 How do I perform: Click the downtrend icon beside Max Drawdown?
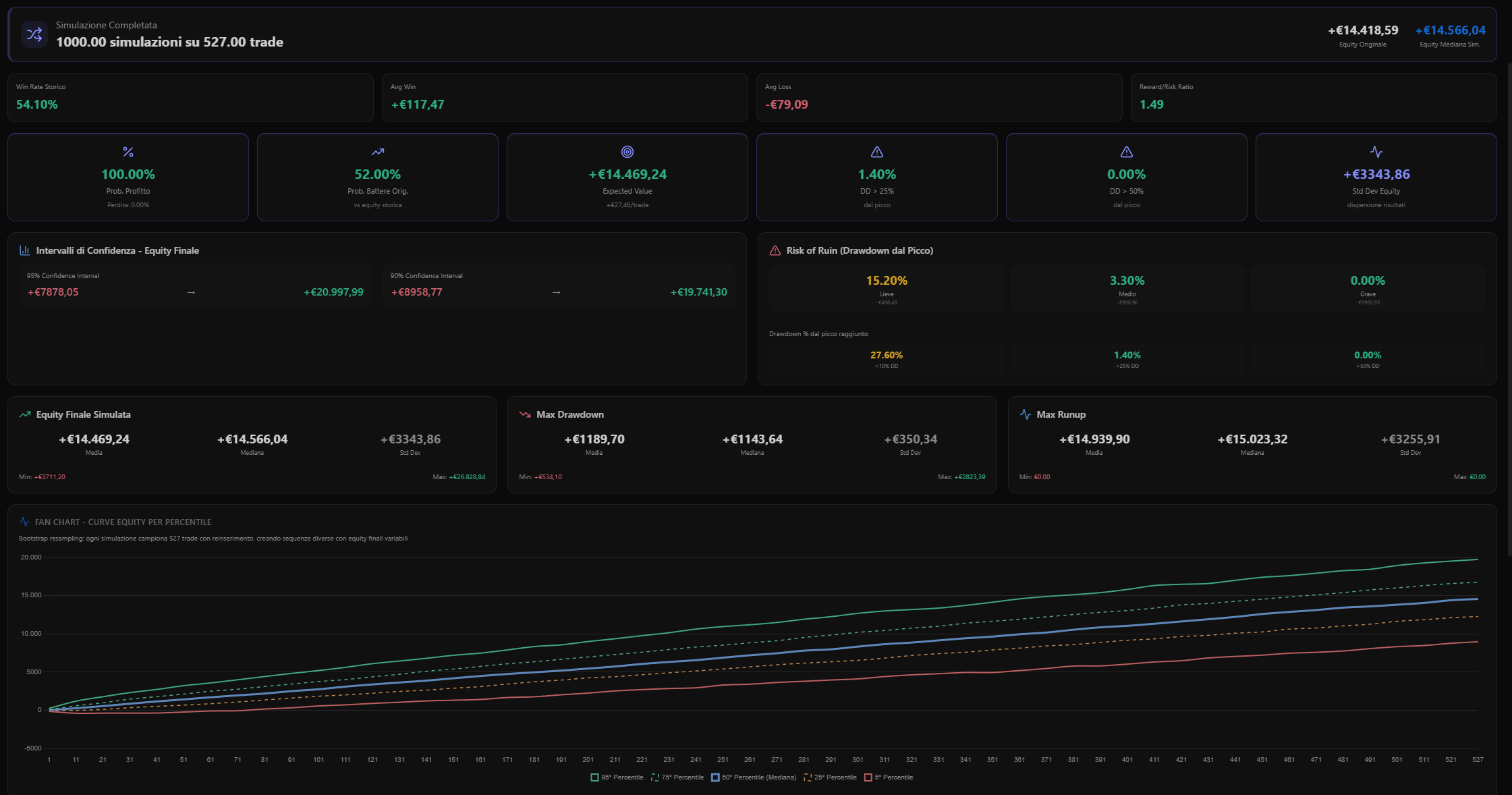pos(525,414)
